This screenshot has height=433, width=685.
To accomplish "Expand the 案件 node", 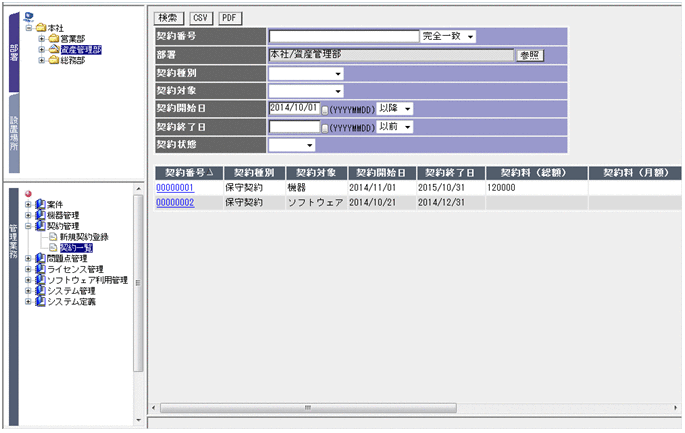I will (x=28, y=204).
